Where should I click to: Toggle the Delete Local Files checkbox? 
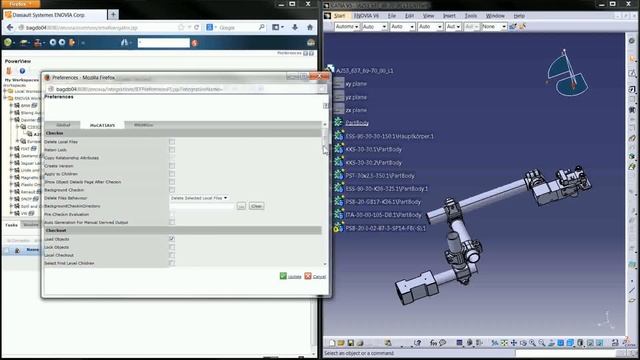click(172, 142)
